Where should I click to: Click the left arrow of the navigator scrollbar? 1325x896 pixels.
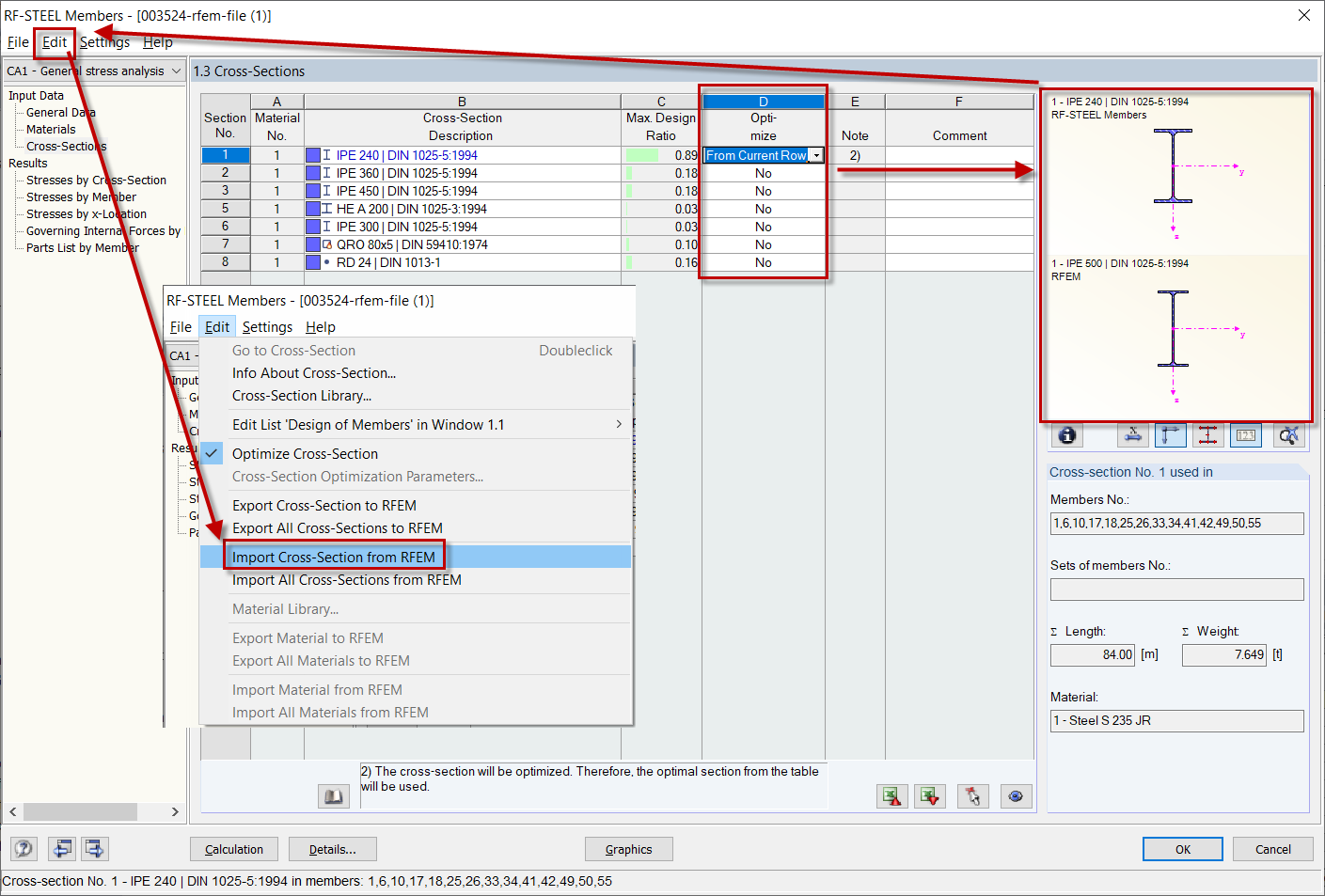[13, 811]
